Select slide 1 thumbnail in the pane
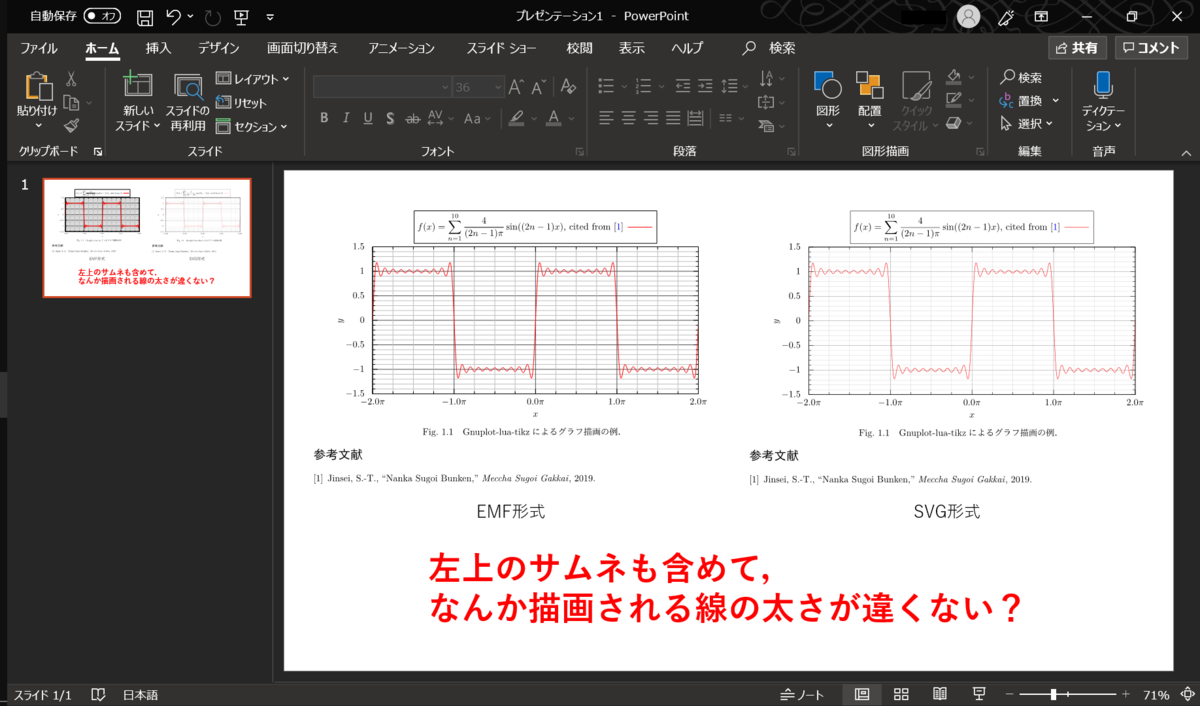 coord(146,237)
